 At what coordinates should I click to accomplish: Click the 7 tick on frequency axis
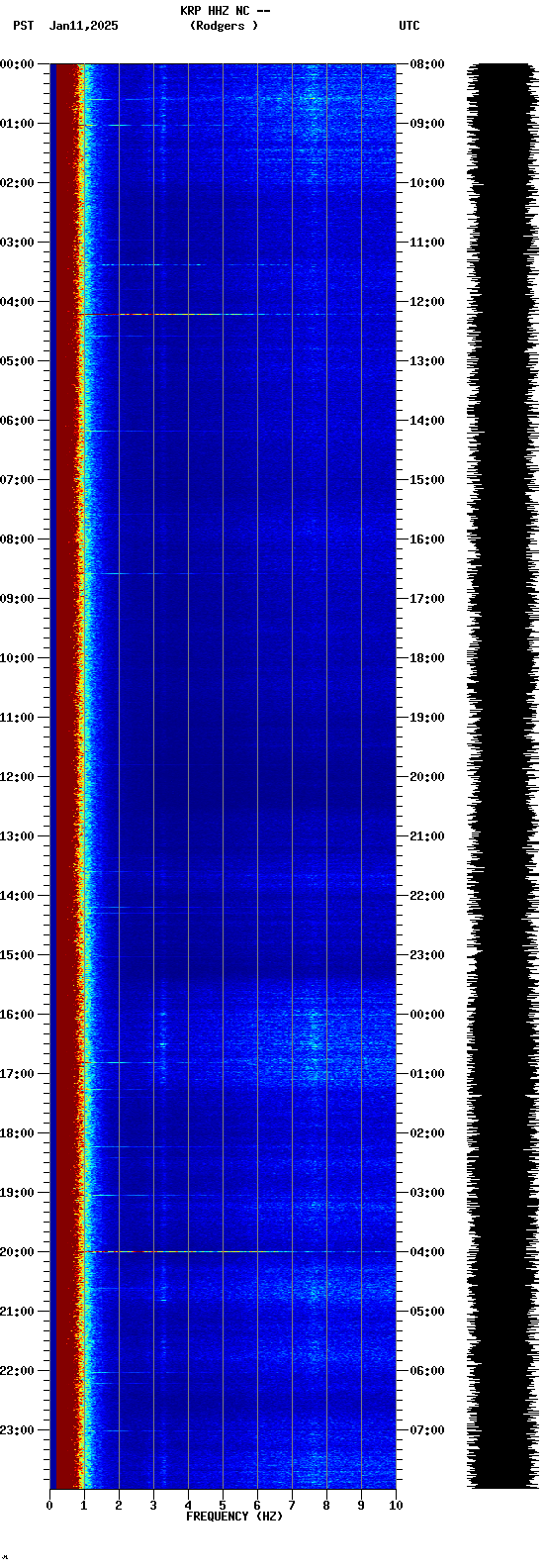tap(292, 1506)
